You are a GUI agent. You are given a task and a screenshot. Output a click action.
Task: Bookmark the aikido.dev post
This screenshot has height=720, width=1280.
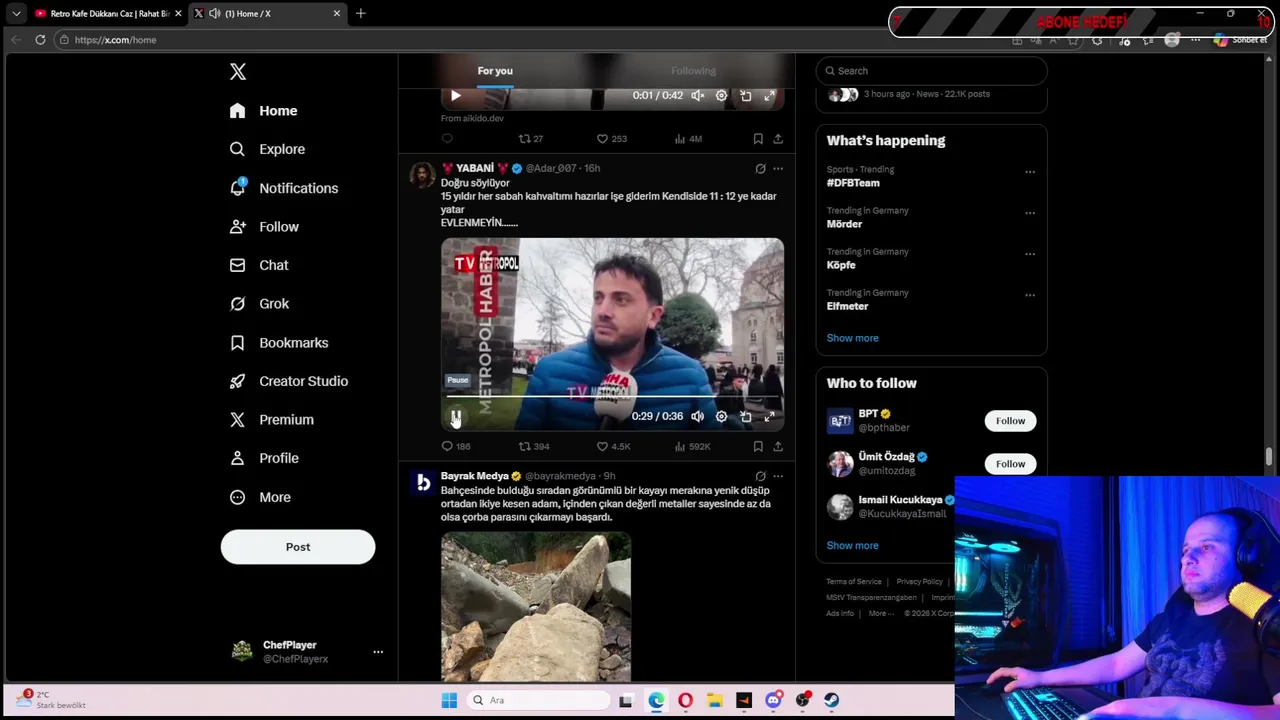[x=758, y=139]
